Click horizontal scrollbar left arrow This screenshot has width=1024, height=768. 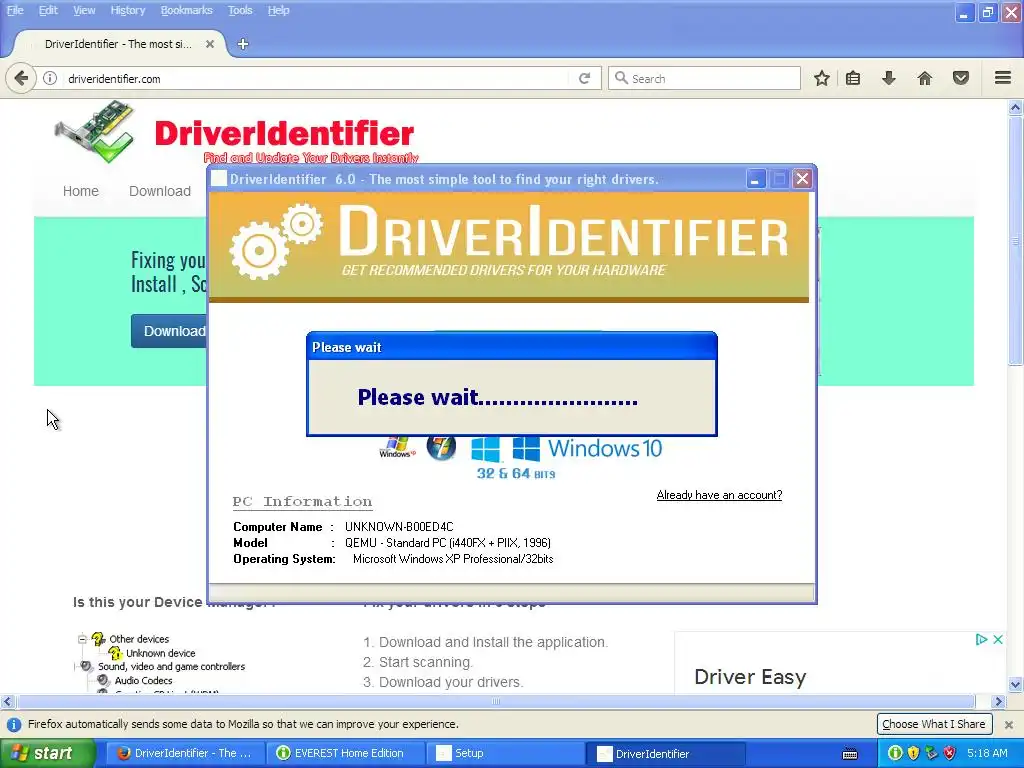tap(7, 702)
